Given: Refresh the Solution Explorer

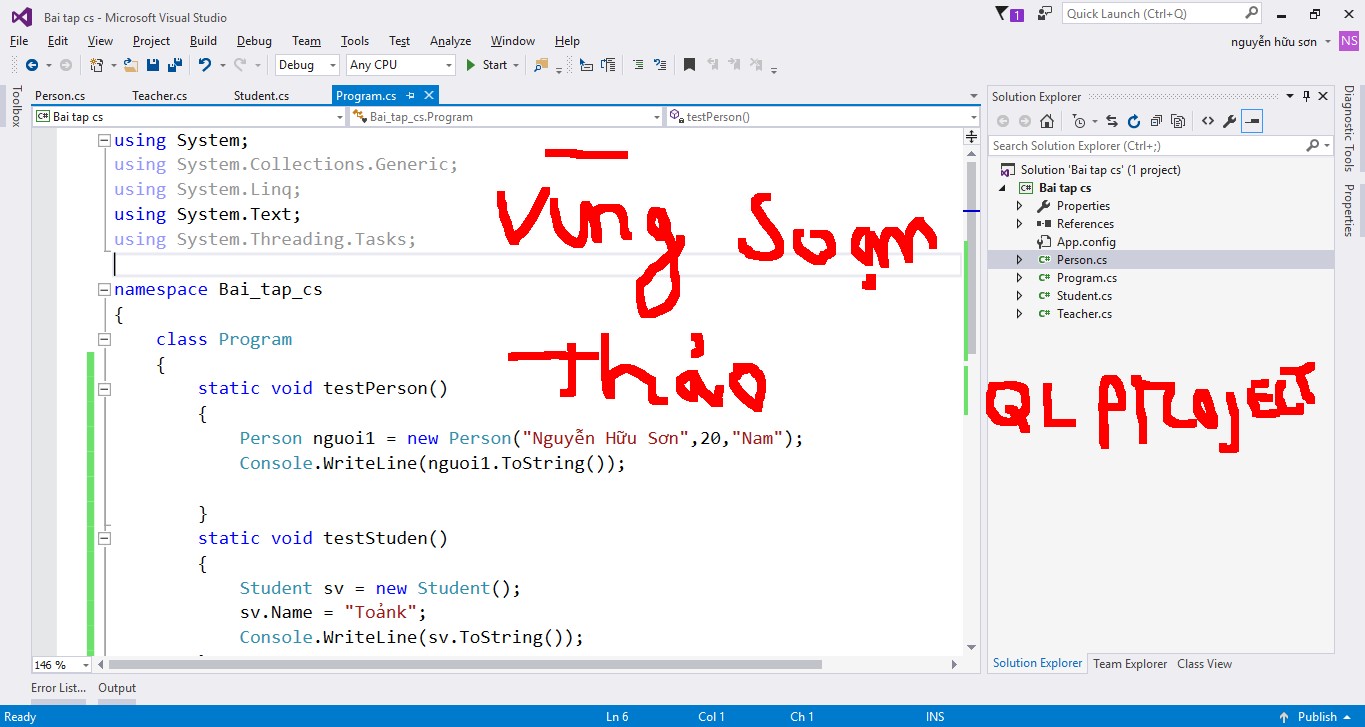Looking at the screenshot, I should tap(1134, 120).
